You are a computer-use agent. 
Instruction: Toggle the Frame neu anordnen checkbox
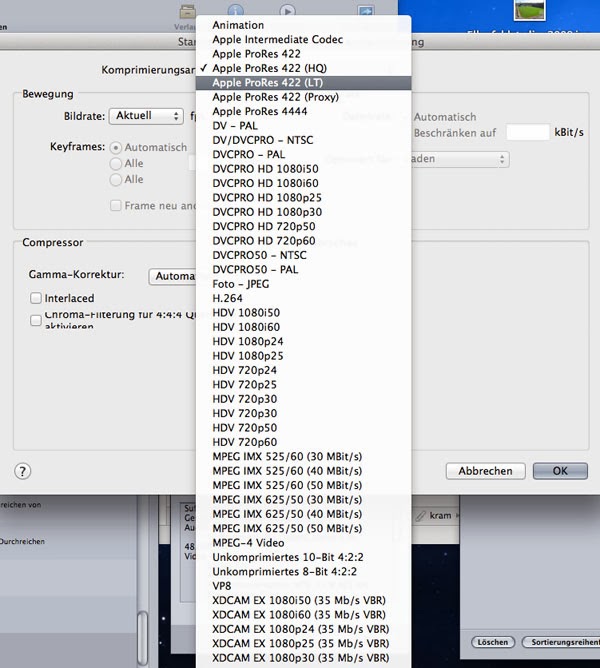click(x=115, y=205)
